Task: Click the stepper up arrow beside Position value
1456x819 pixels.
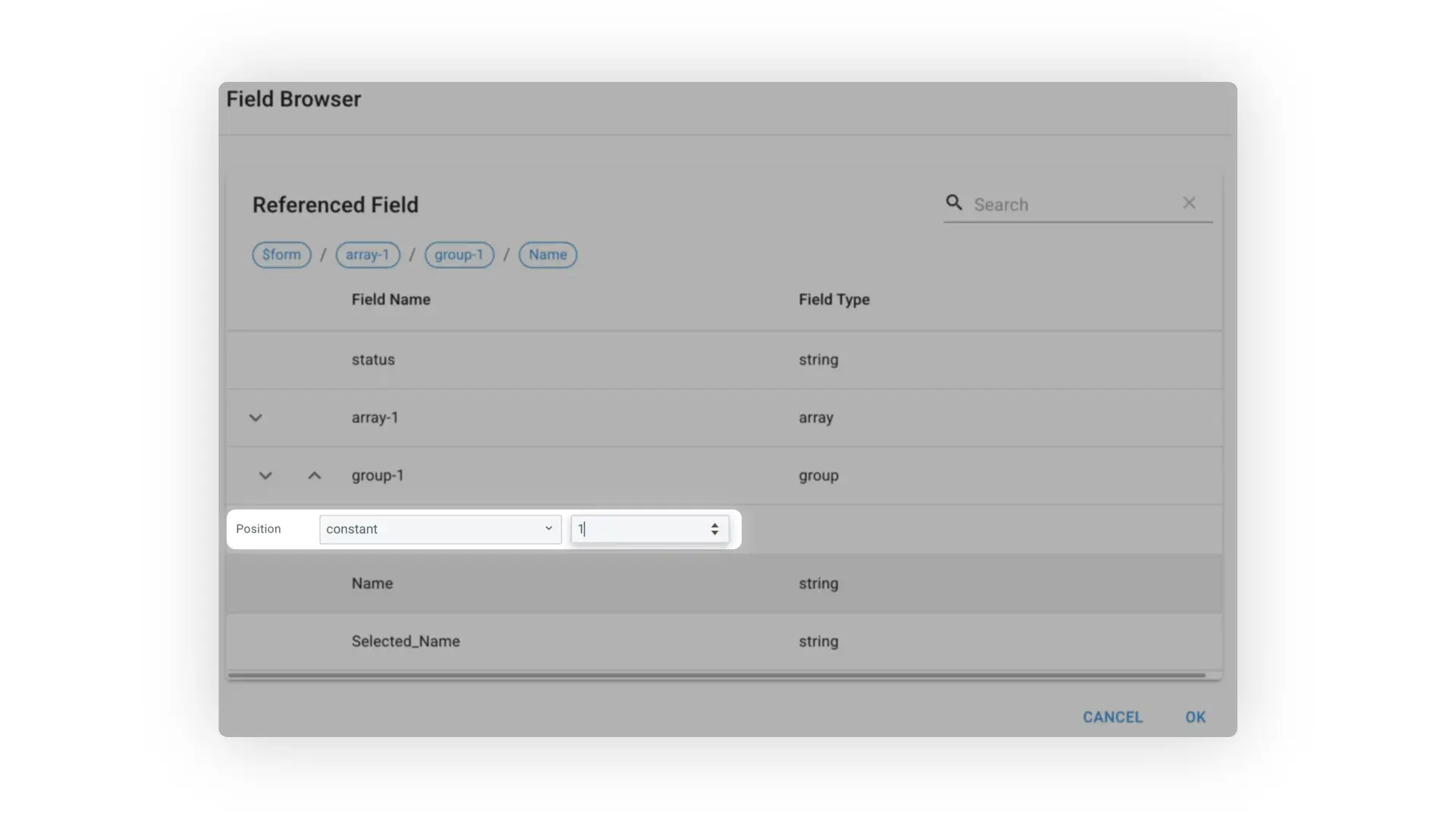Action: 714,524
